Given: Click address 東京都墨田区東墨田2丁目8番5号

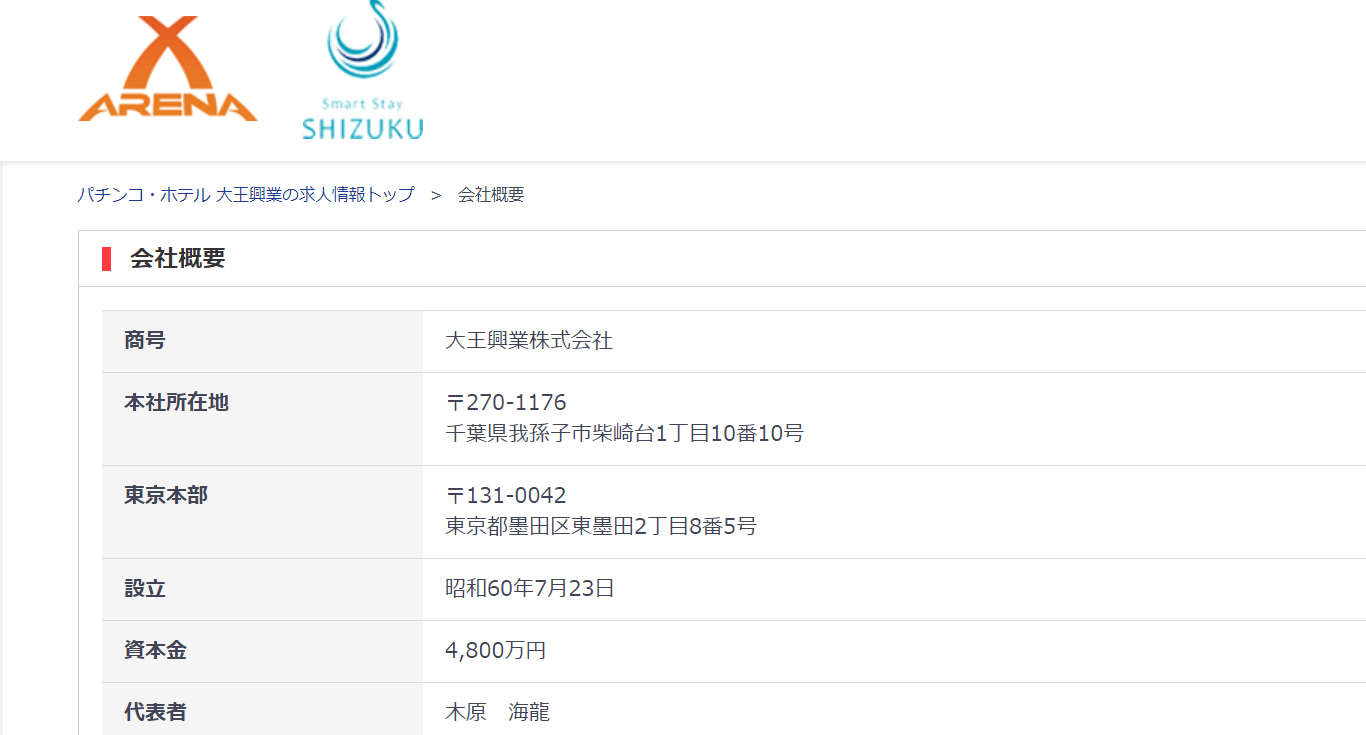Looking at the screenshot, I should coord(601,527).
